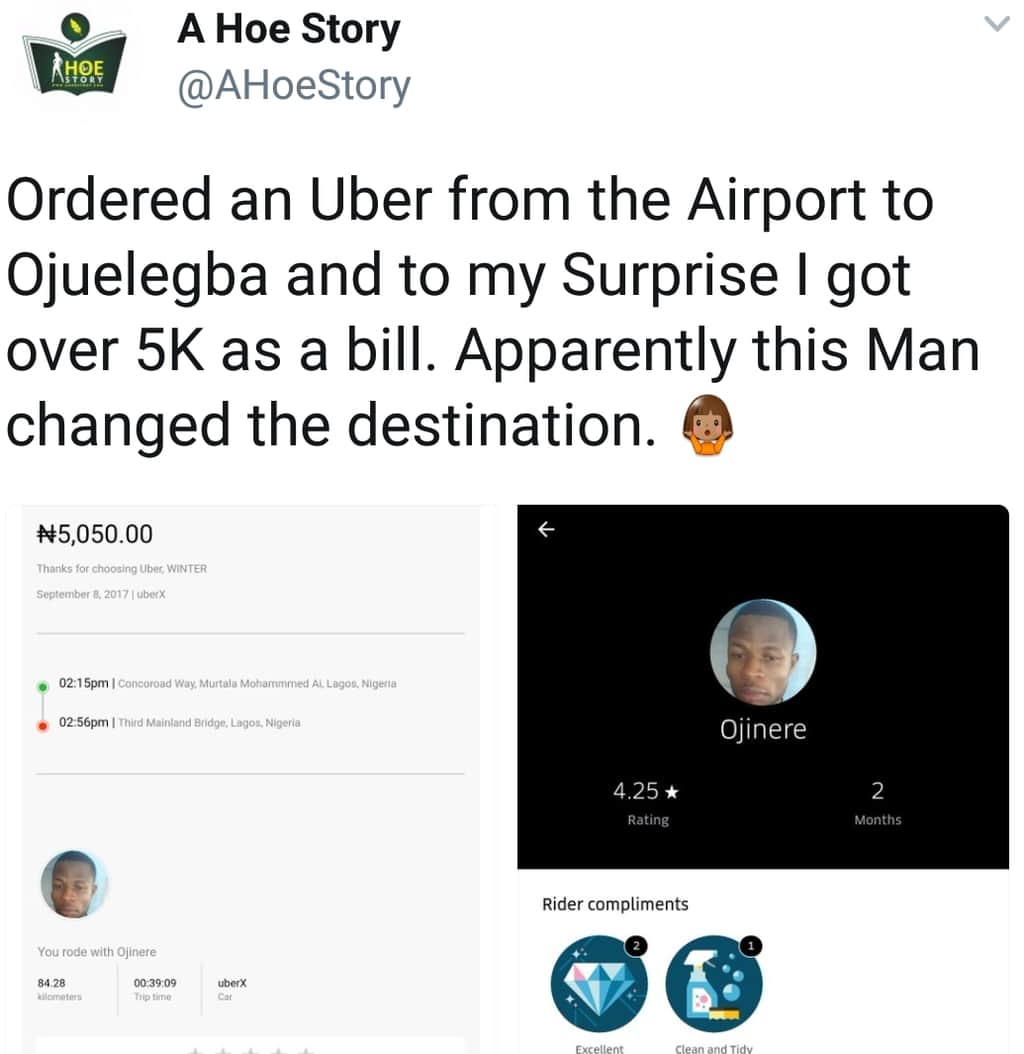Click the Rider compliments heading
1024x1054 pixels.
pos(615,904)
